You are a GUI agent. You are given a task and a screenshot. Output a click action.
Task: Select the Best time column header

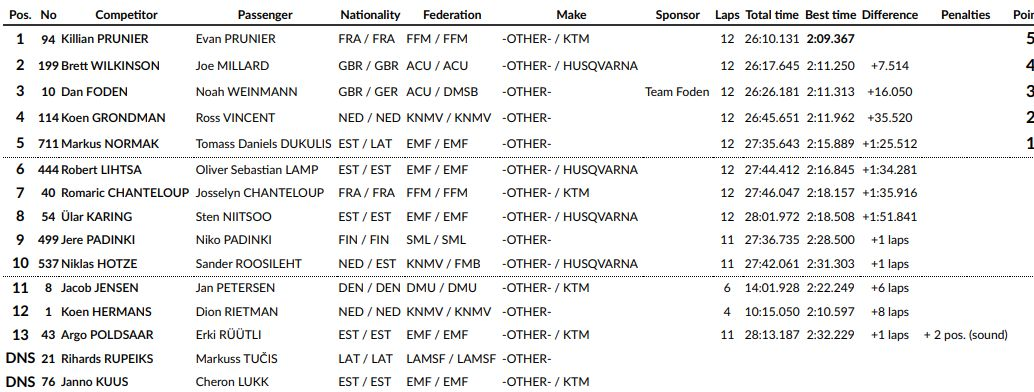click(830, 15)
